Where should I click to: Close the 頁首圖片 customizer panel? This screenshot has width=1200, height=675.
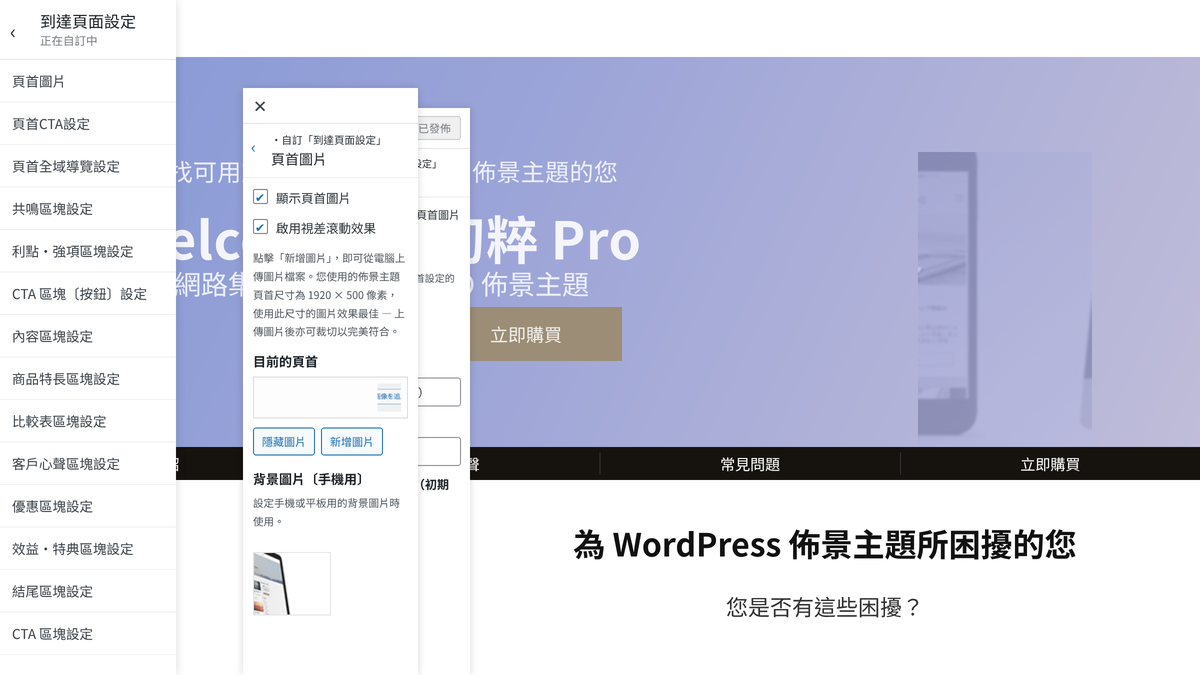coord(260,106)
